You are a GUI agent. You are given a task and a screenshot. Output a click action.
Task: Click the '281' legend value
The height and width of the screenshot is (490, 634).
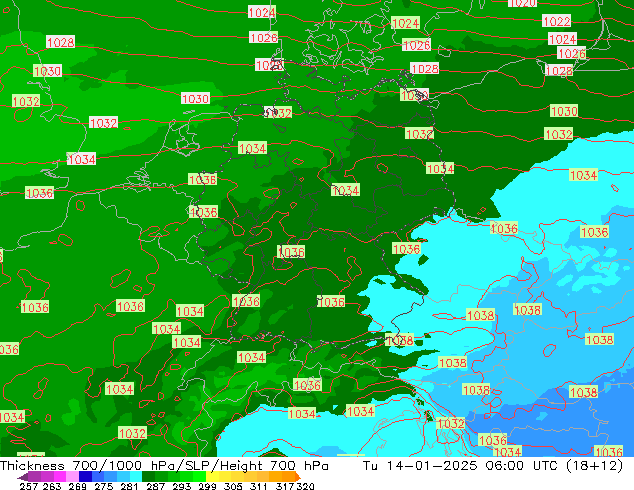(x=129, y=486)
